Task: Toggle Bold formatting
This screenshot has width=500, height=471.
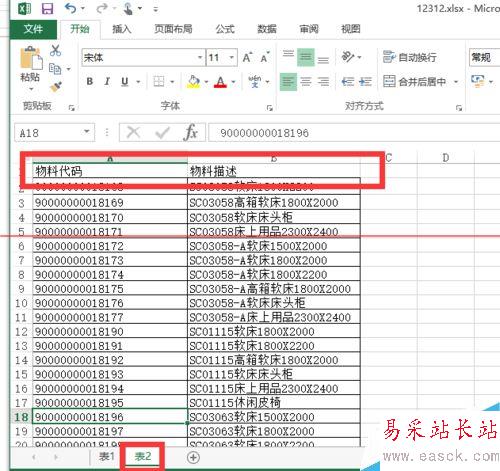Action: point(89,81)
